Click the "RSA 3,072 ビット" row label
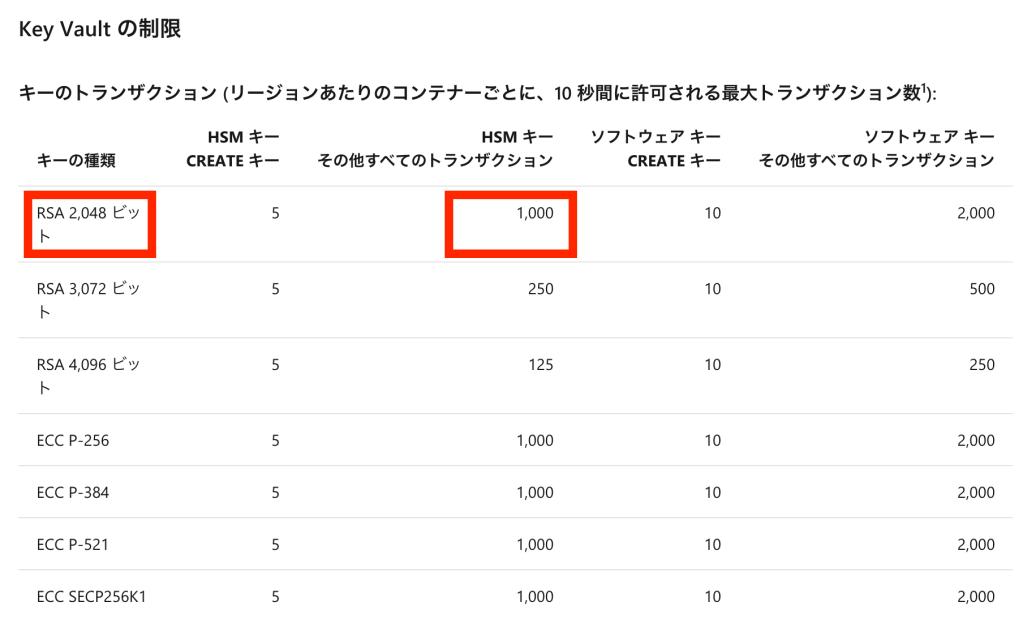This screenshot has width=1023, height=628. tap(88, 300)
